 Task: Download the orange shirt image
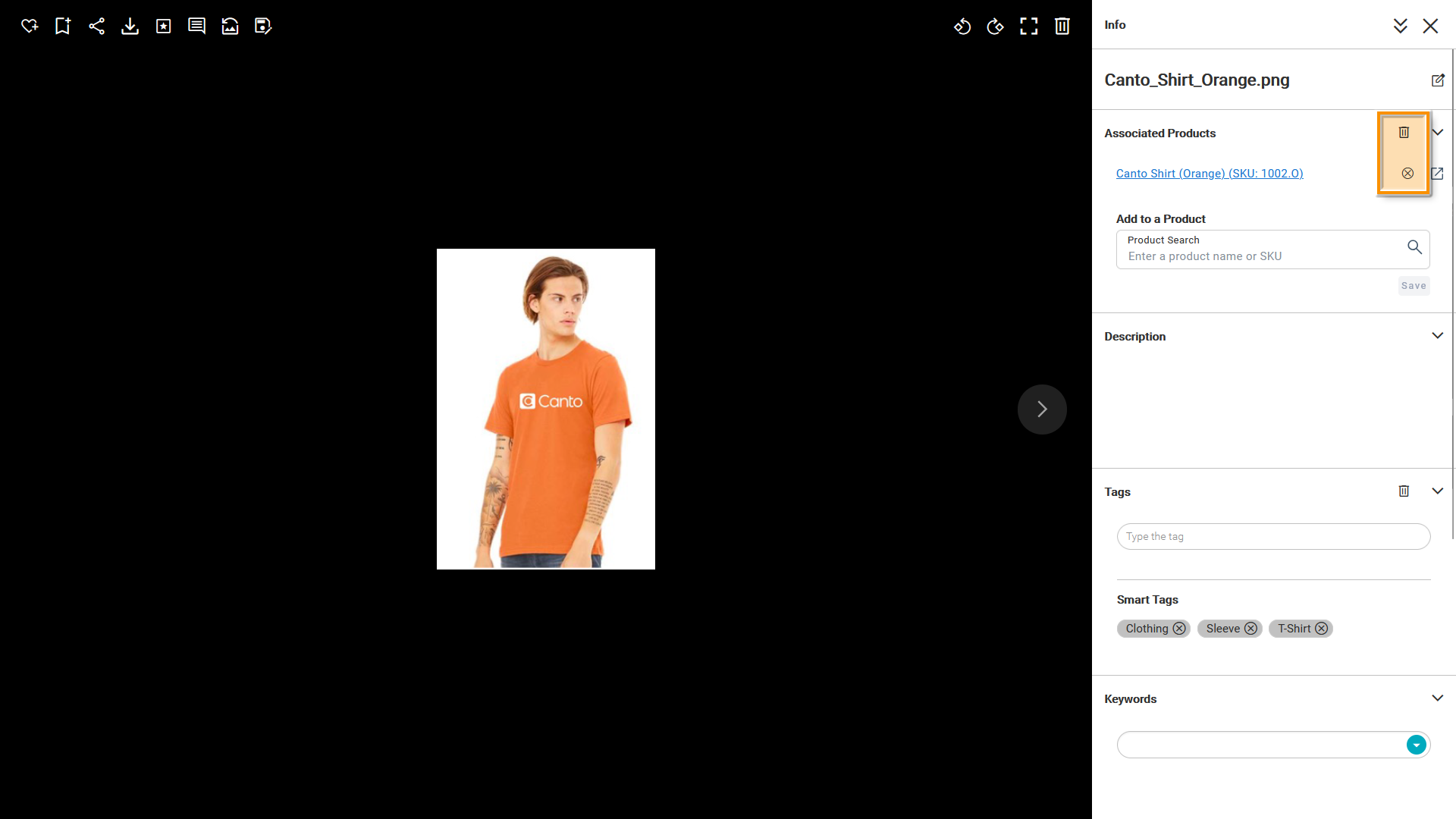[x=130, y=26]
